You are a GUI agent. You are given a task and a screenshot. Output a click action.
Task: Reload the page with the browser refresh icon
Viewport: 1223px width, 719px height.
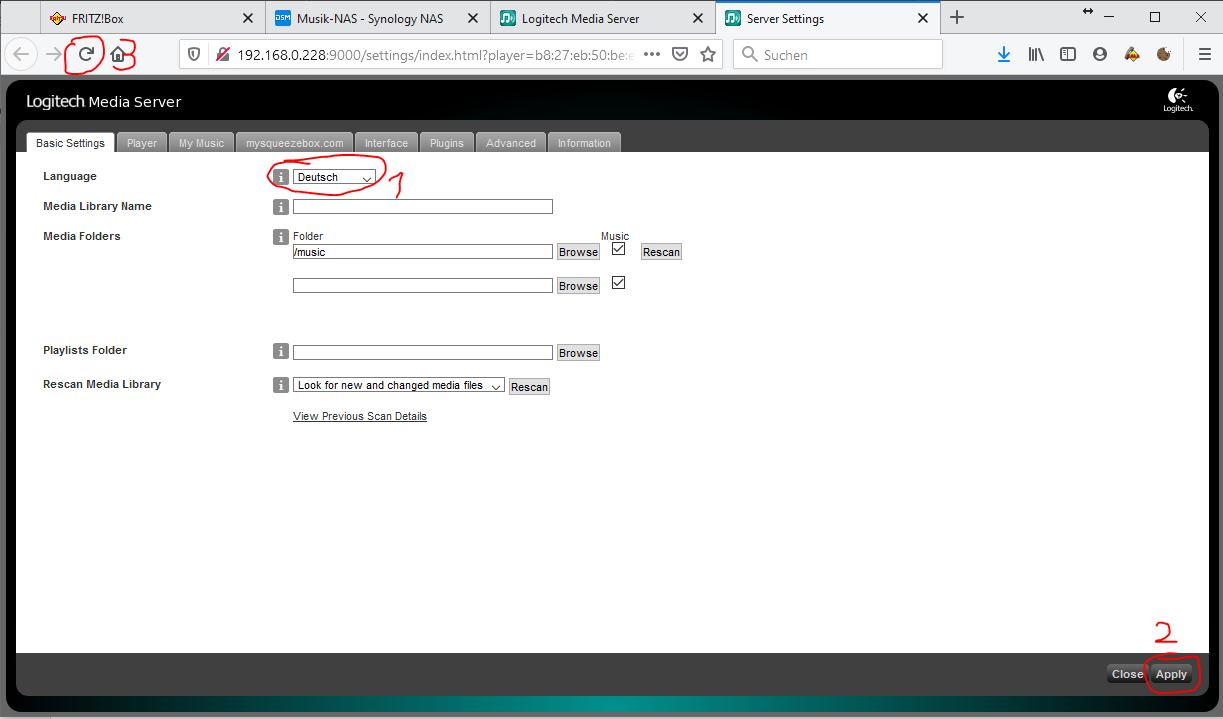coord(86,54)
